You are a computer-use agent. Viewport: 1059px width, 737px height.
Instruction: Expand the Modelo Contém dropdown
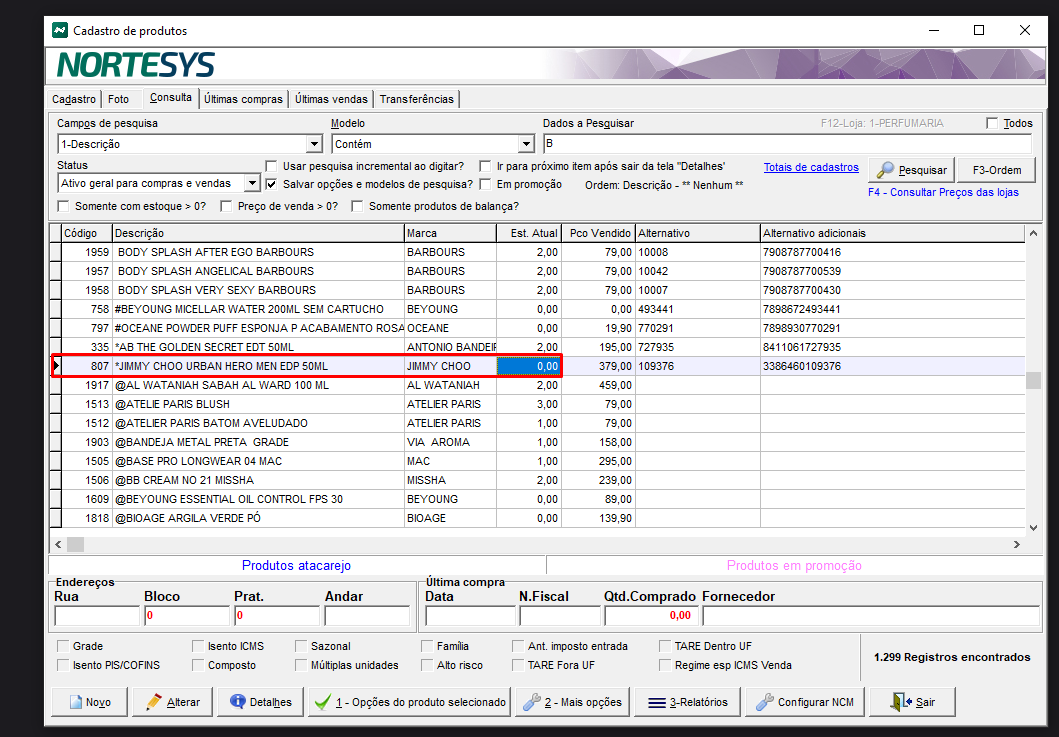(x=527, y=144)
